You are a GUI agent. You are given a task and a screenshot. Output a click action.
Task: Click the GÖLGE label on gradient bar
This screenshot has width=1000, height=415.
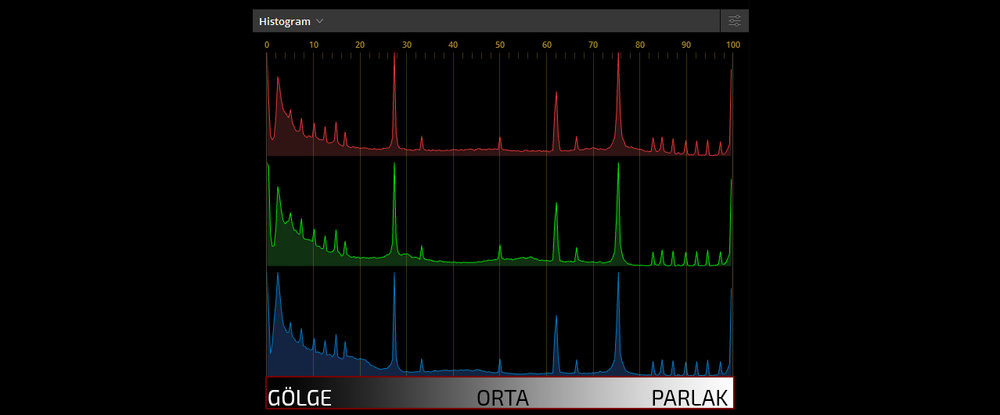point(300,398)
